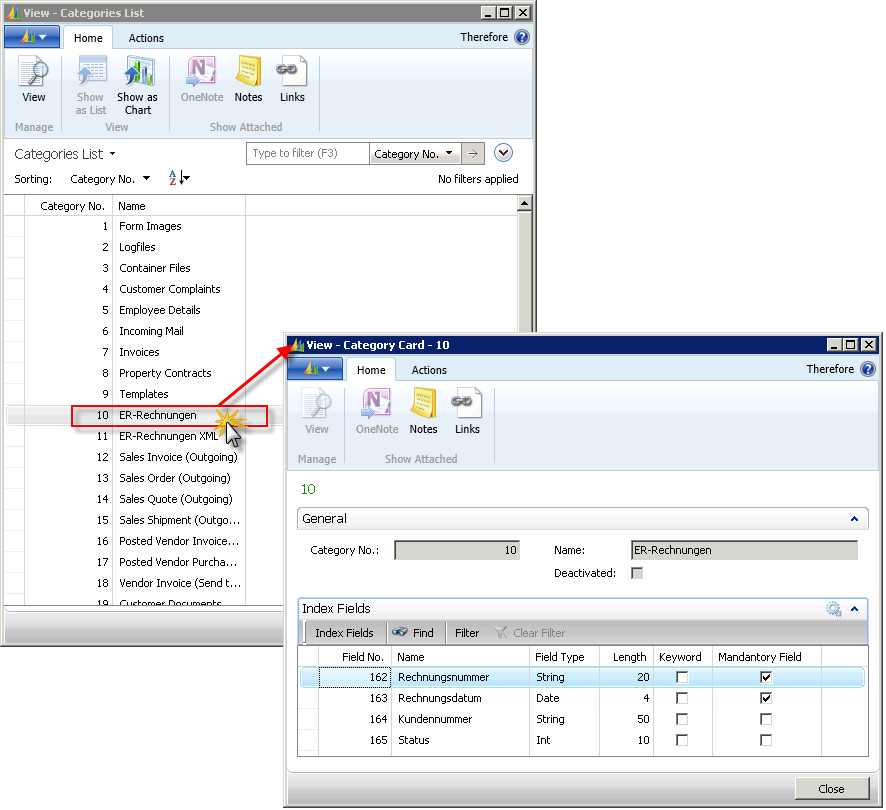The height and width of the screenshot is (810, 886).
Task: Open Notes in Categories List ribbon
Action: click(248, 80)
